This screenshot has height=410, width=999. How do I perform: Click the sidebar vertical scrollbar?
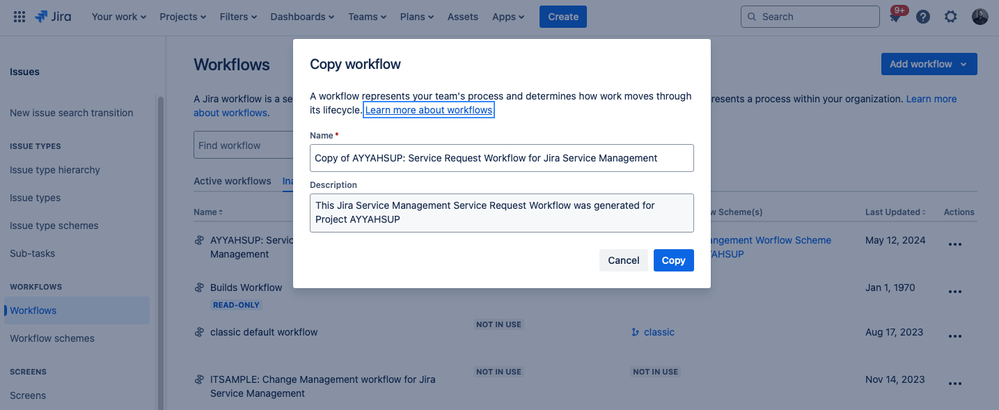(161, 253)
